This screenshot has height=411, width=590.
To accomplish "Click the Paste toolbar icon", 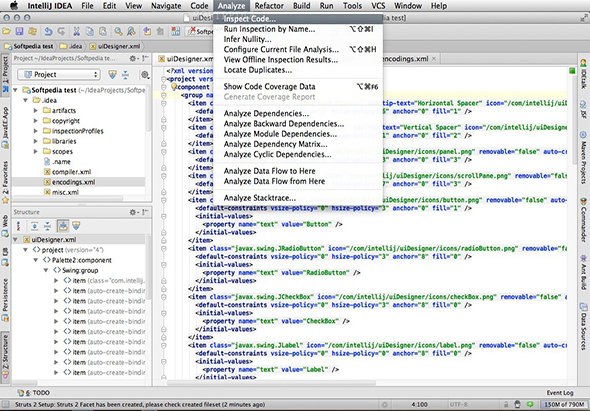I will click(103, 32).
